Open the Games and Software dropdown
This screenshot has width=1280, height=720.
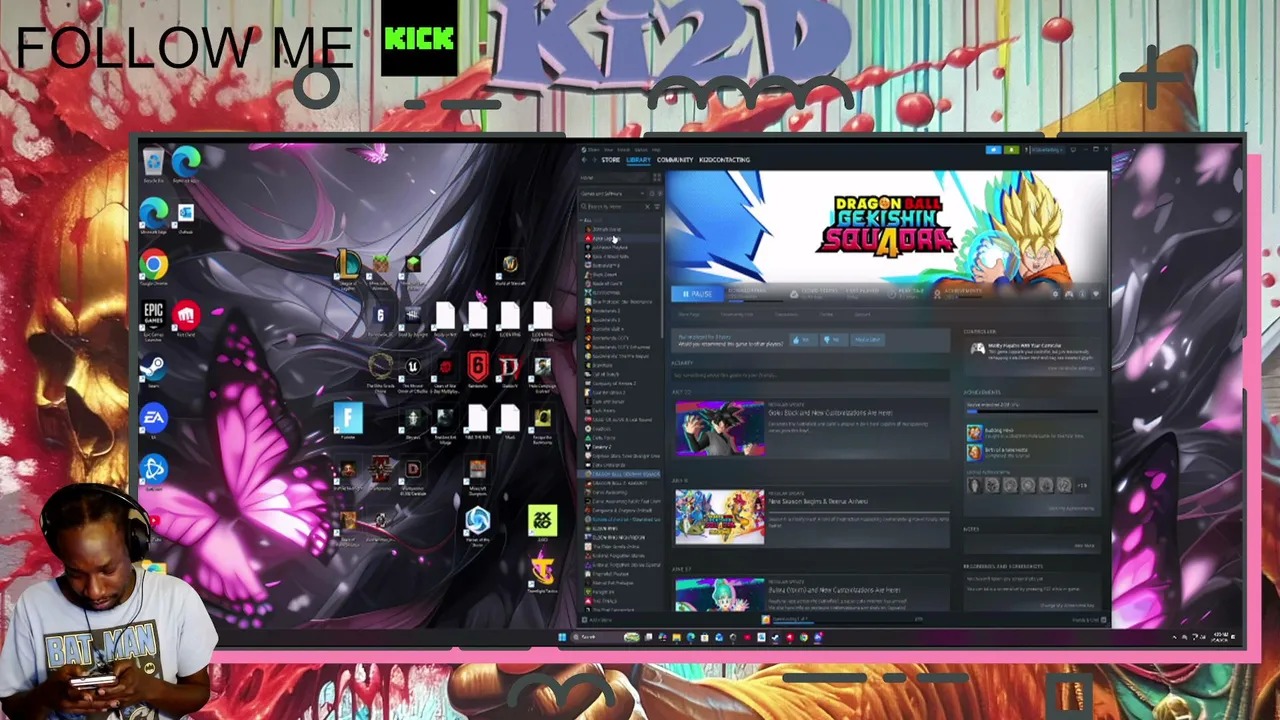click(x=612, y=193)
